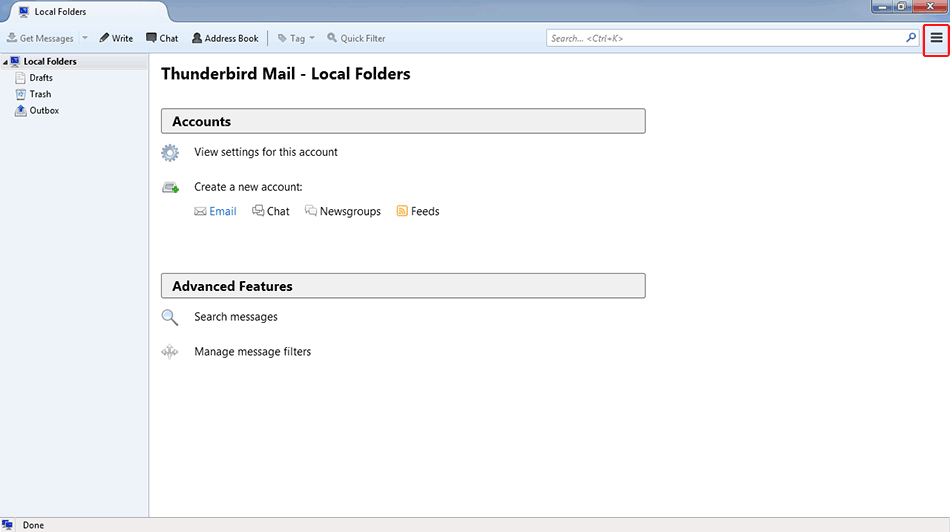Create a new Email account

point(223,211)
